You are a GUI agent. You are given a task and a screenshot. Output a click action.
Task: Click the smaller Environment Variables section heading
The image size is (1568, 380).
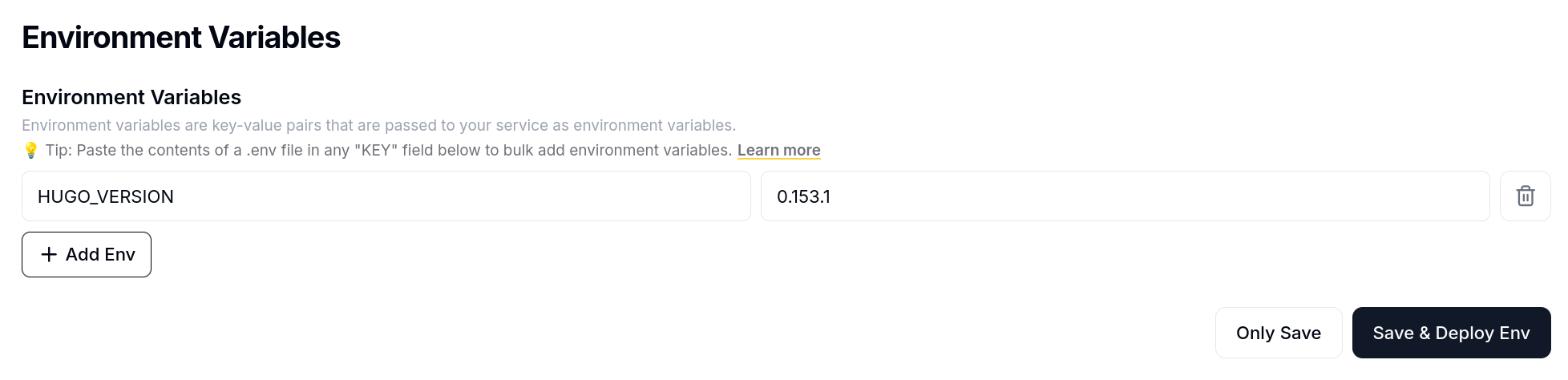tap(131, 97)
